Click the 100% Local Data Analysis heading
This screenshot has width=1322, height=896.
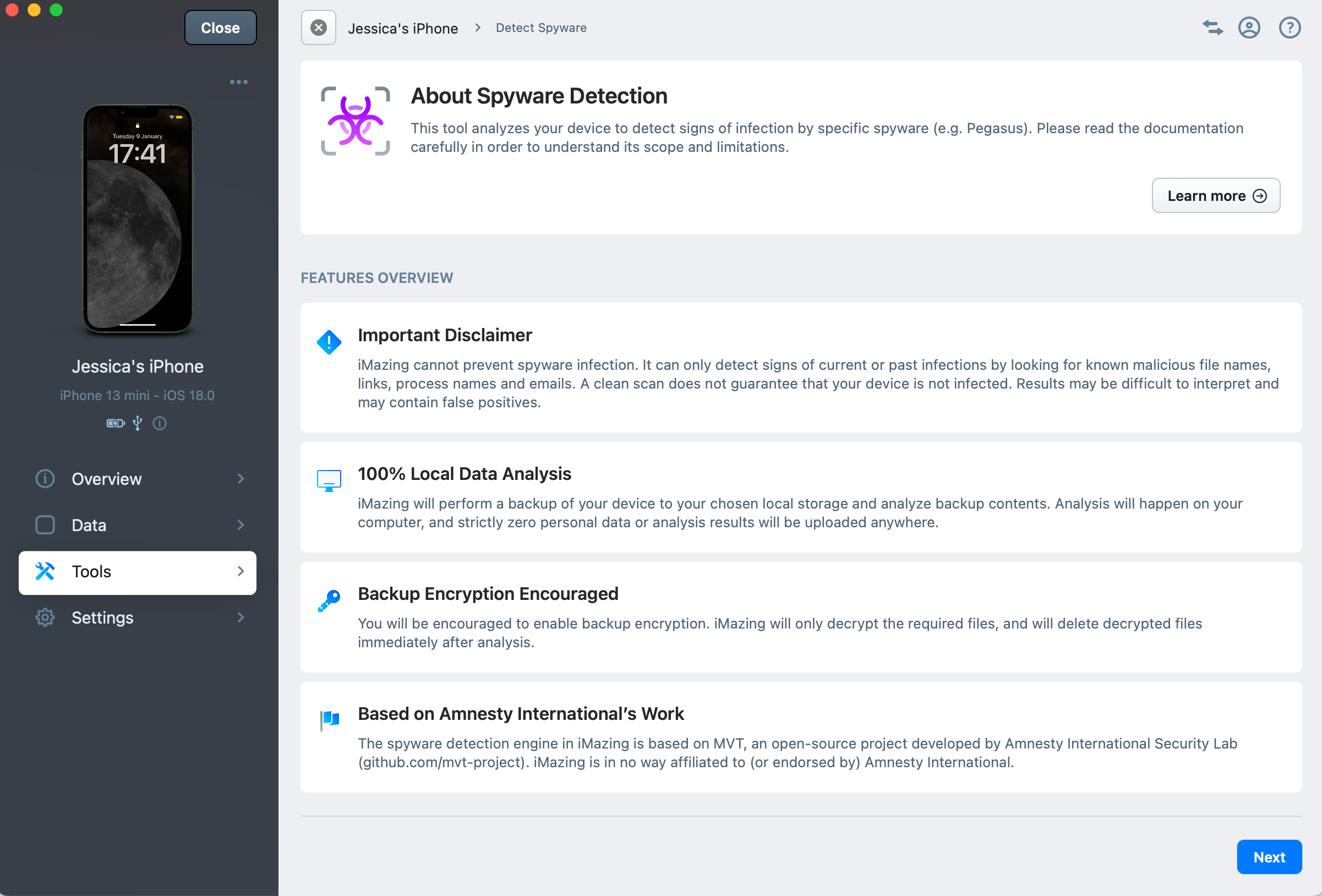point(464,474)
